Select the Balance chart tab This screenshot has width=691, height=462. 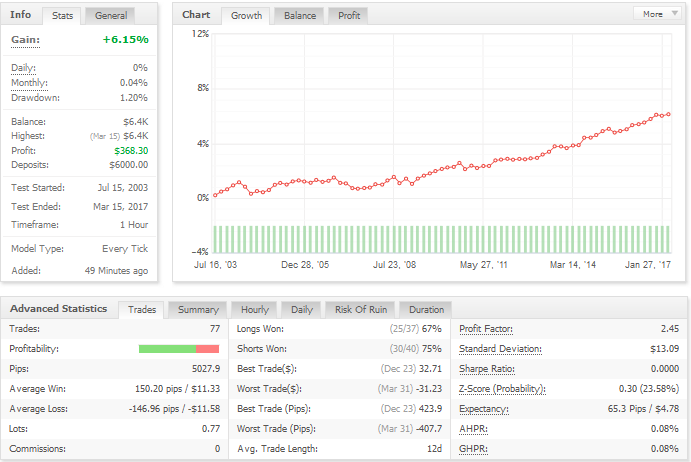(x=300, y=16)
